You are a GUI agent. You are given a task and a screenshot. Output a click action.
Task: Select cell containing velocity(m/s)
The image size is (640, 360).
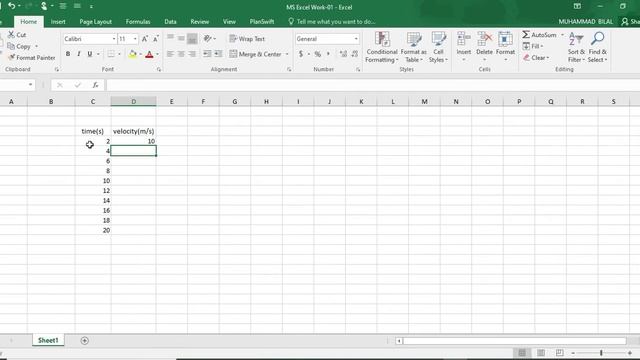133,131
